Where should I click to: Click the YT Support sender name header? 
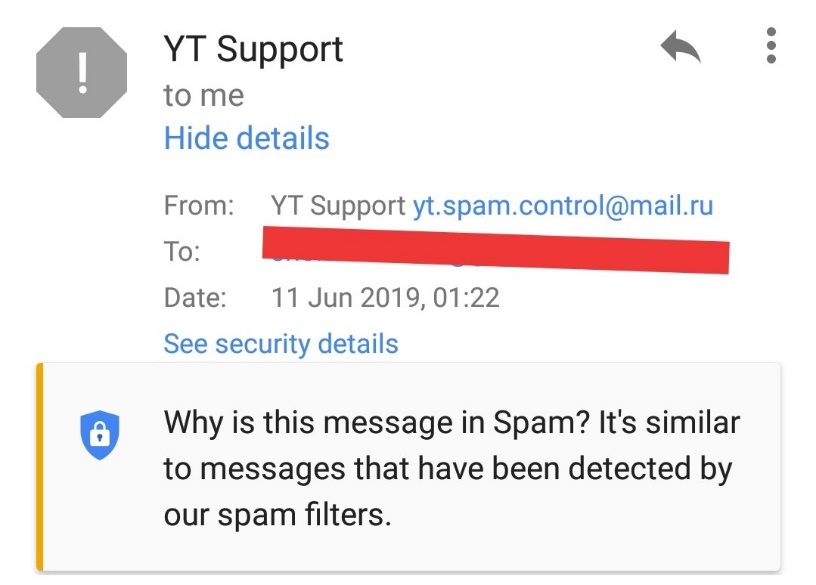253,49
